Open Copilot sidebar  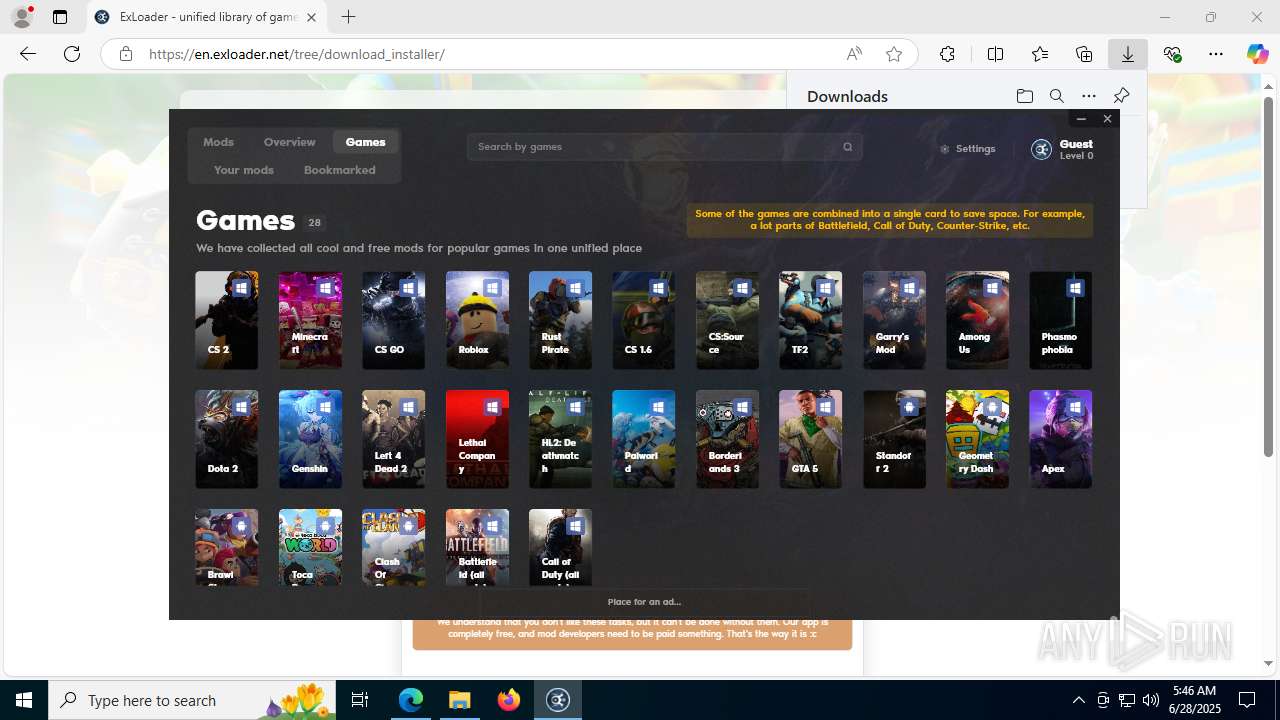(x=1257, y=54)
